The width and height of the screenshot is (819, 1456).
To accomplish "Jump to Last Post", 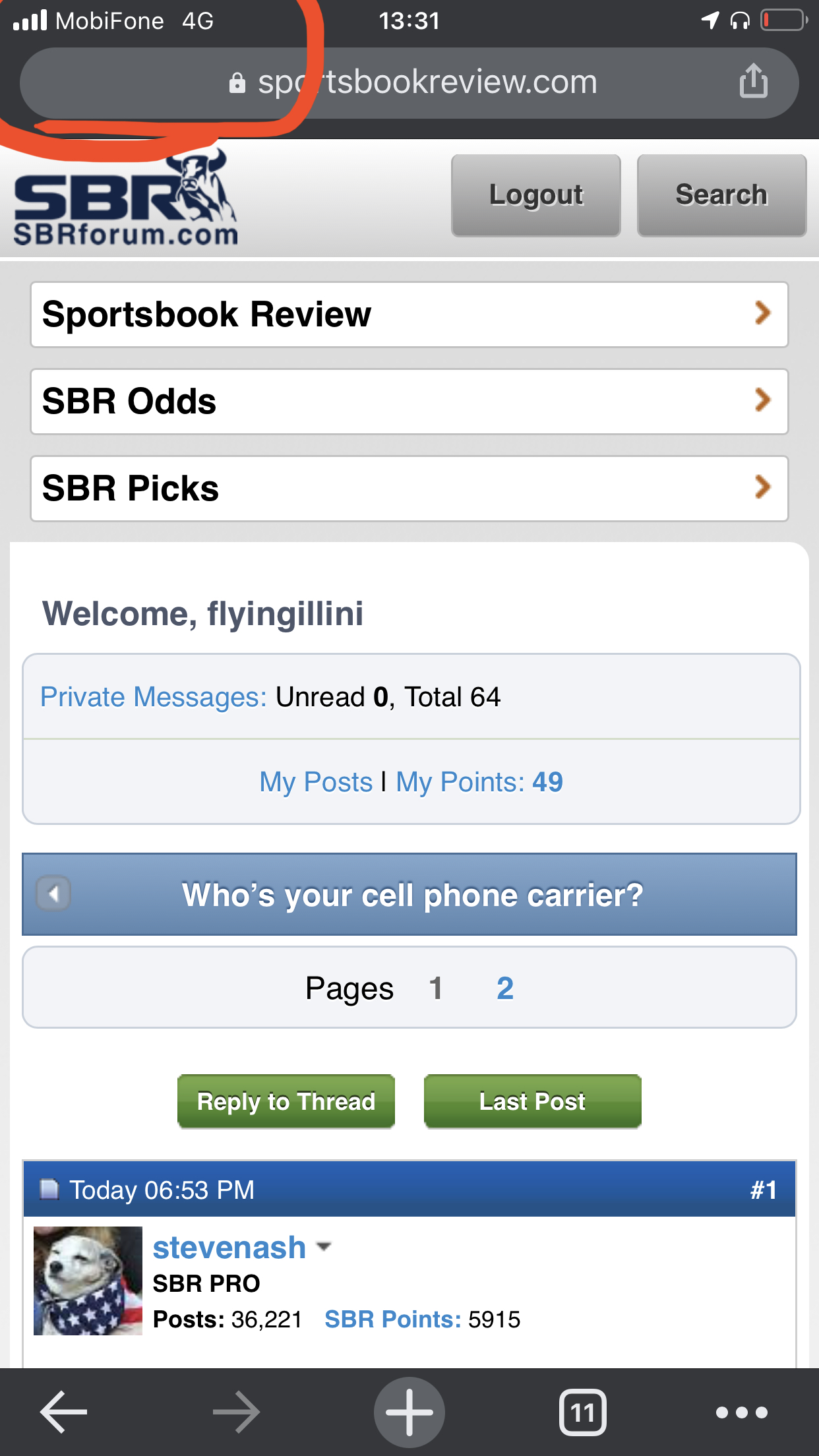I will [532, 1101].
